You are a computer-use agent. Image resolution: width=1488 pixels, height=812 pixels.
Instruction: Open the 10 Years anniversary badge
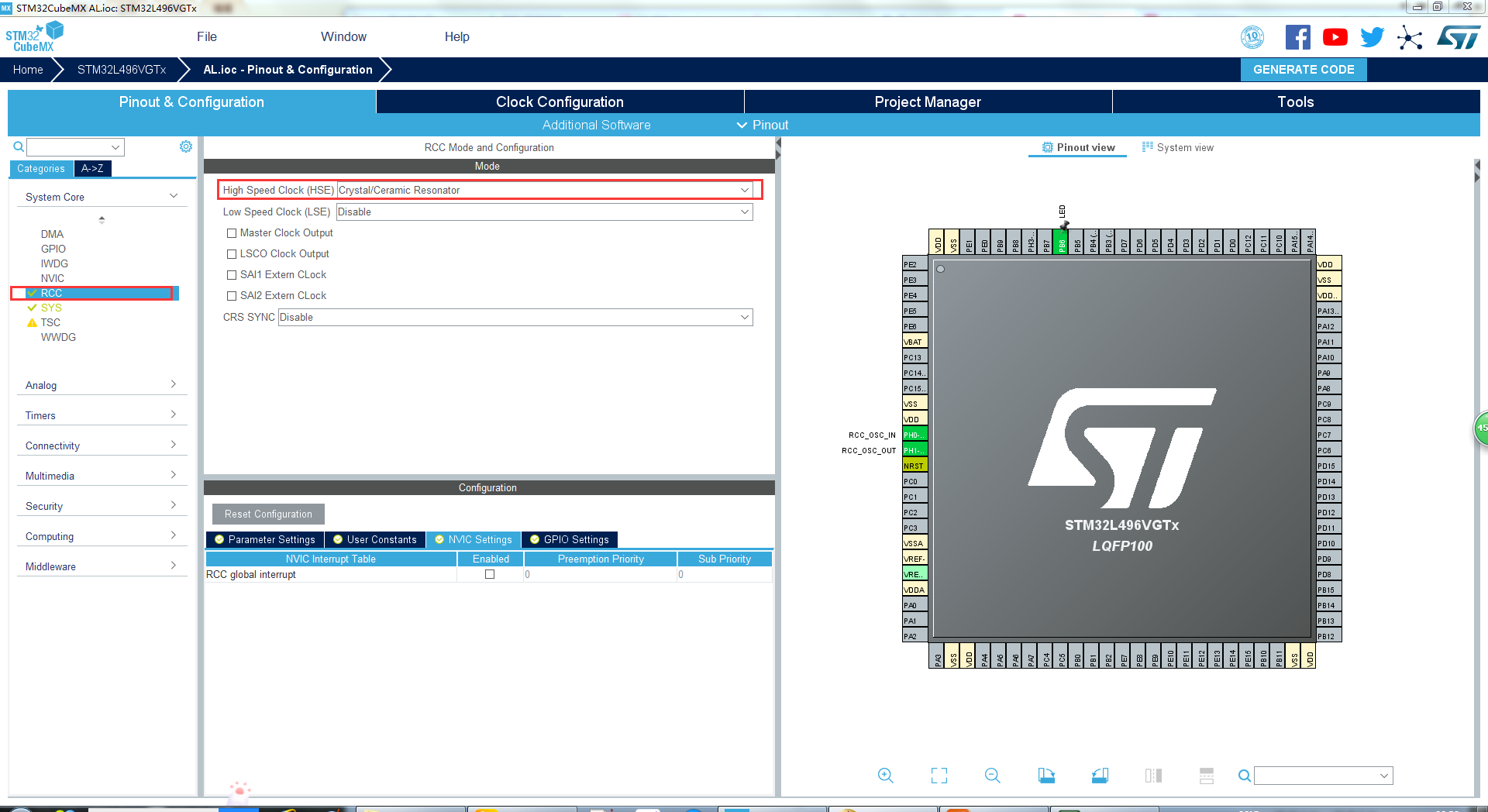[x=1252, y=37]
